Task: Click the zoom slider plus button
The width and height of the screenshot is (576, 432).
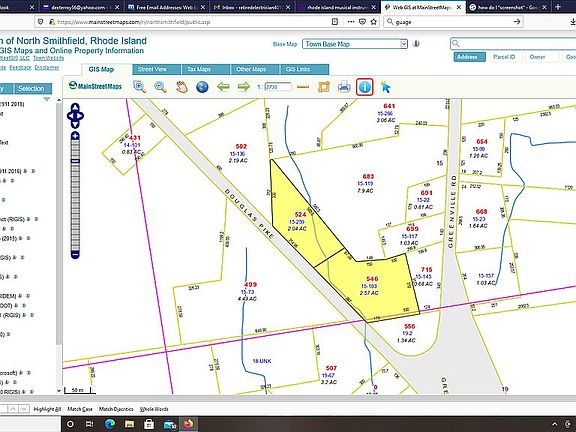Action: point(75,136)
